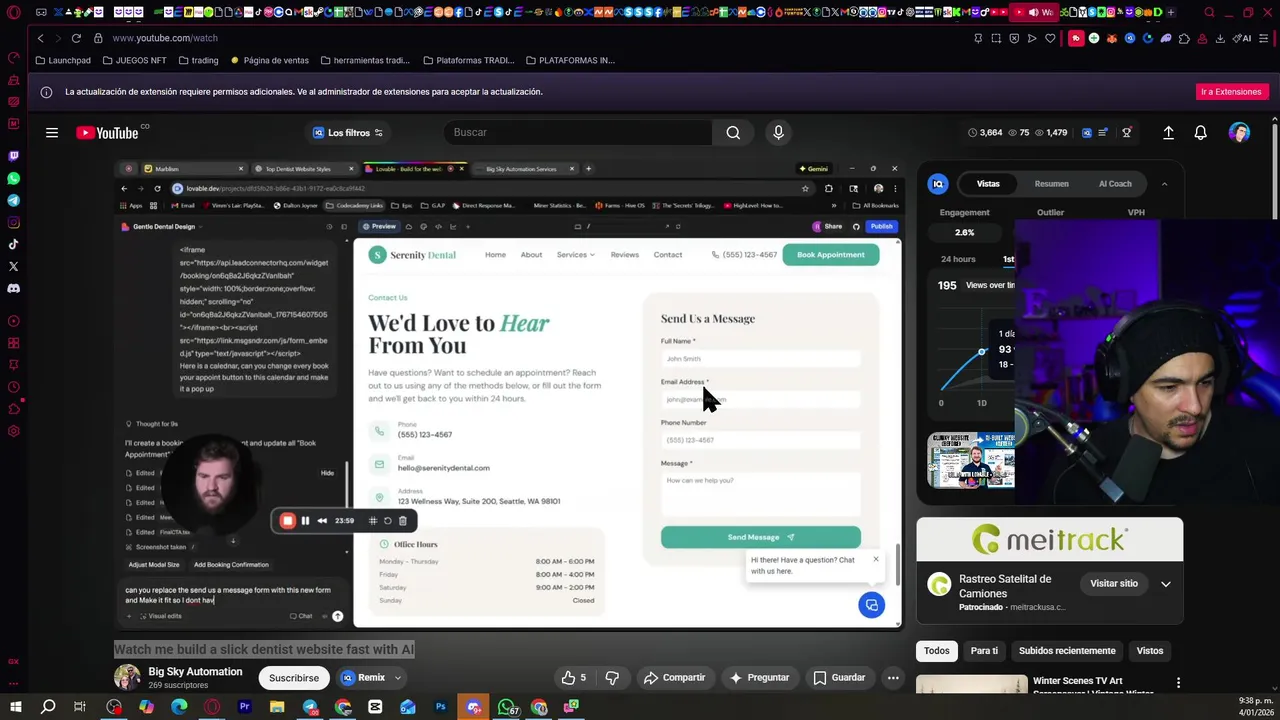Switch to AI Coach tab
This screenshot has width=1280, height=720.
[x=1115, y=184]
